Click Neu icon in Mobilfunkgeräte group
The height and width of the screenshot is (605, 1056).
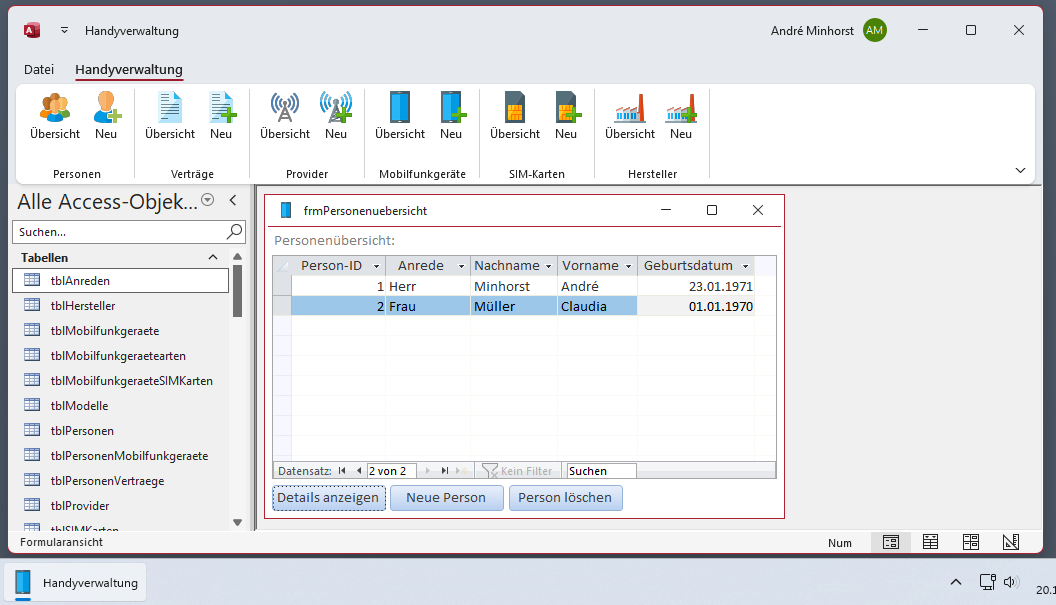(451, 115)
